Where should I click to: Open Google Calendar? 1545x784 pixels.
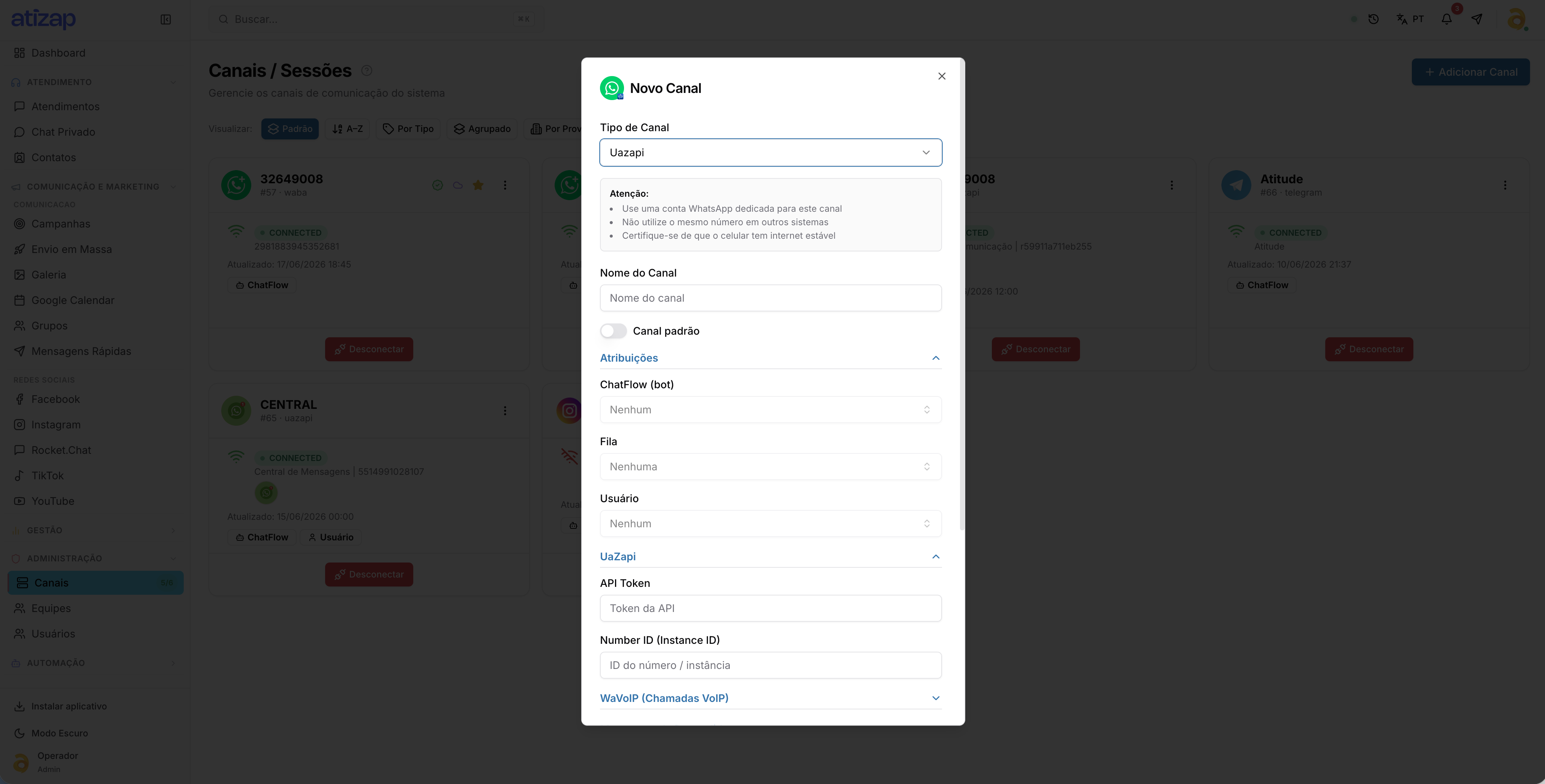tap(95, 300)
